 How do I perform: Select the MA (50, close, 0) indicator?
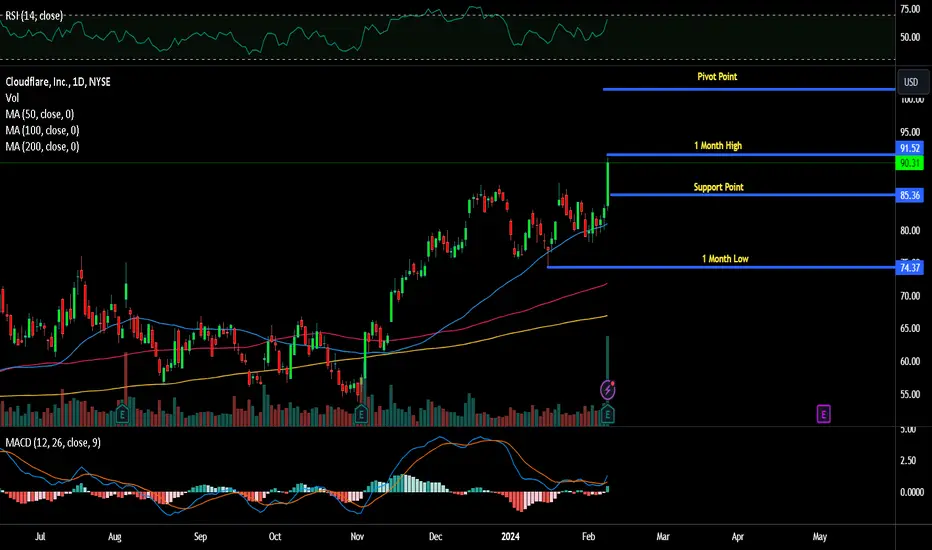pos(40,114)
